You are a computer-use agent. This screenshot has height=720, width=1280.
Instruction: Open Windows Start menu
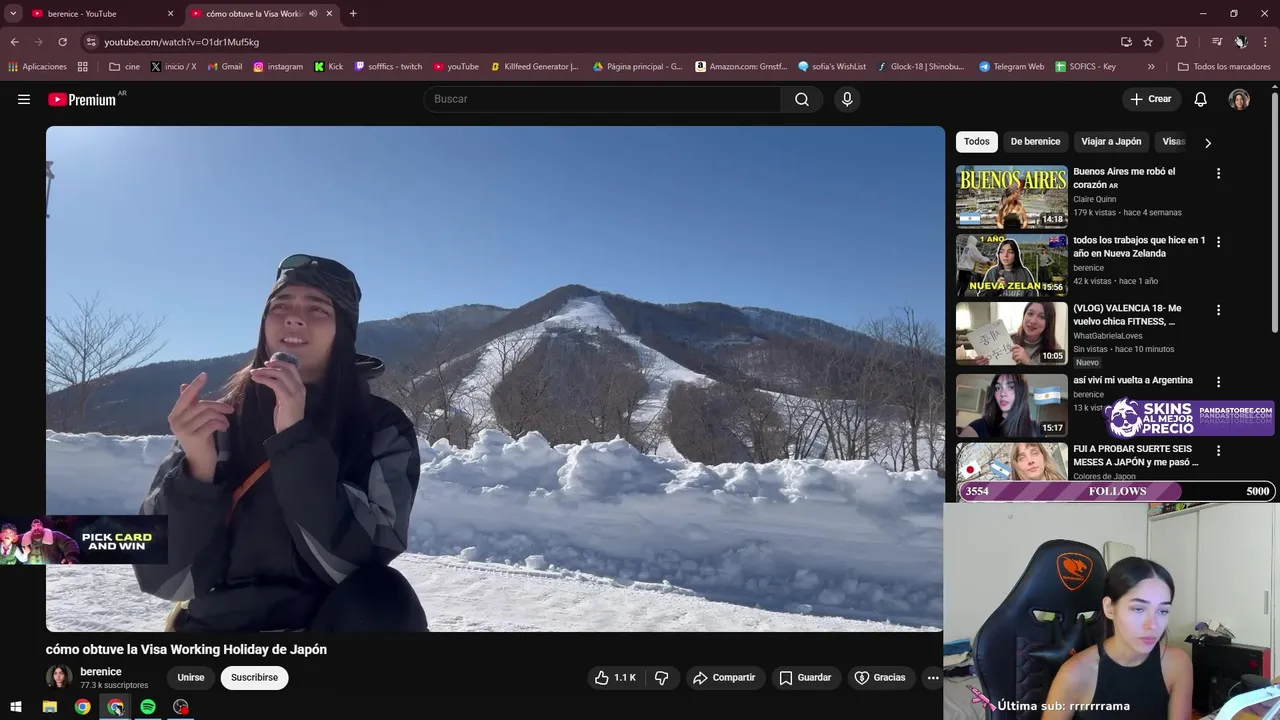16,707
